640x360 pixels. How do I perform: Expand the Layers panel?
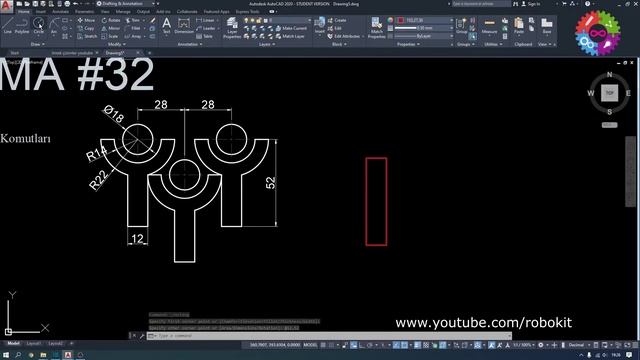[267, 44]
